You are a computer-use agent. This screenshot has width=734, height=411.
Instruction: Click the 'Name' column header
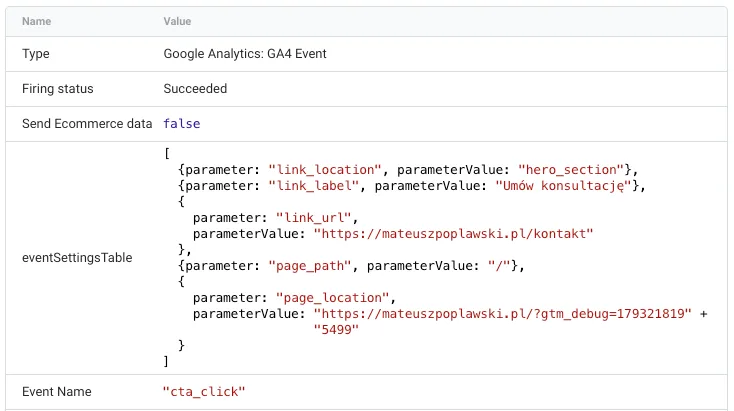[x=37, y=22]
